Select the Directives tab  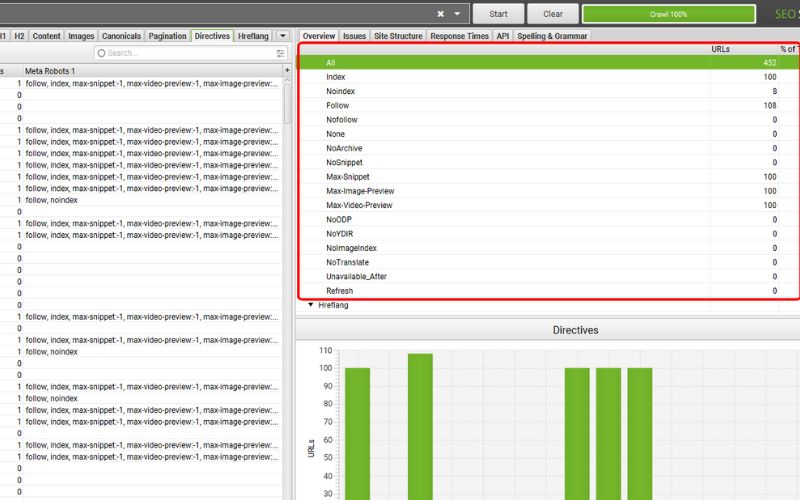(212, 36)
